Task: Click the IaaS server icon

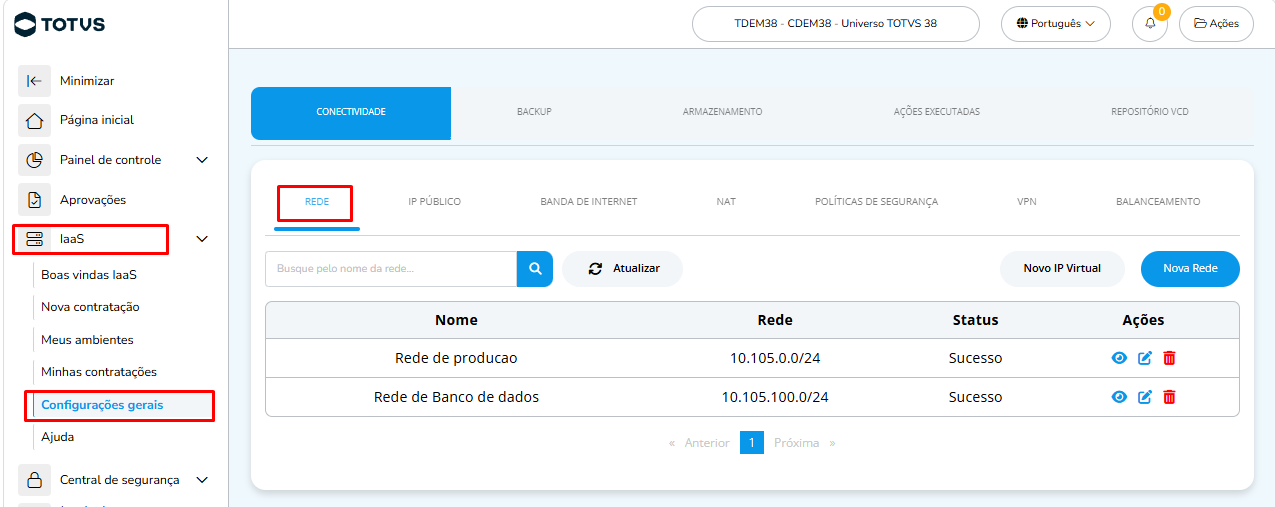Action: point(34,239)
